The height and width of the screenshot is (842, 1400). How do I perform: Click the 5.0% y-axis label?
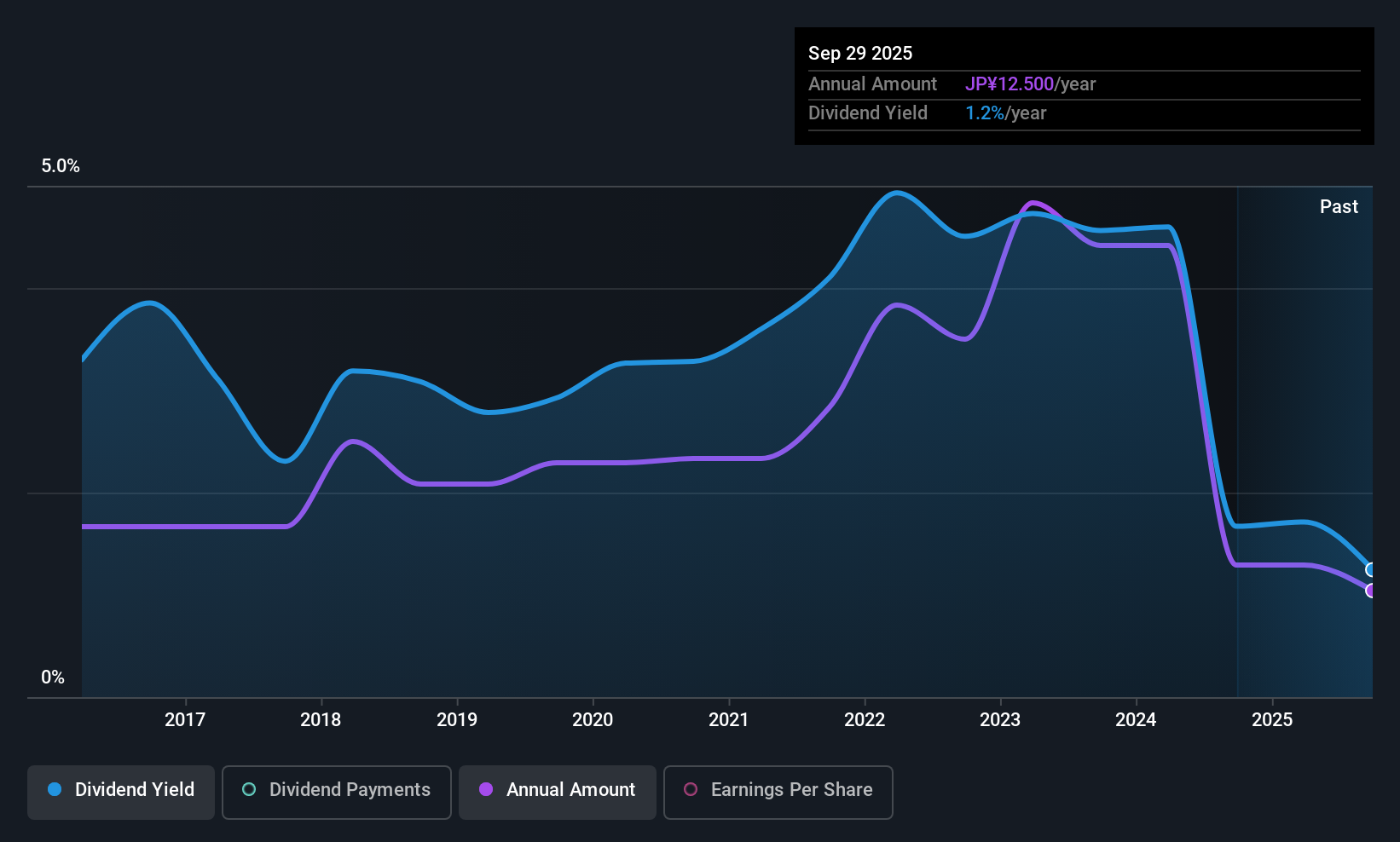[x=61, y=166]
